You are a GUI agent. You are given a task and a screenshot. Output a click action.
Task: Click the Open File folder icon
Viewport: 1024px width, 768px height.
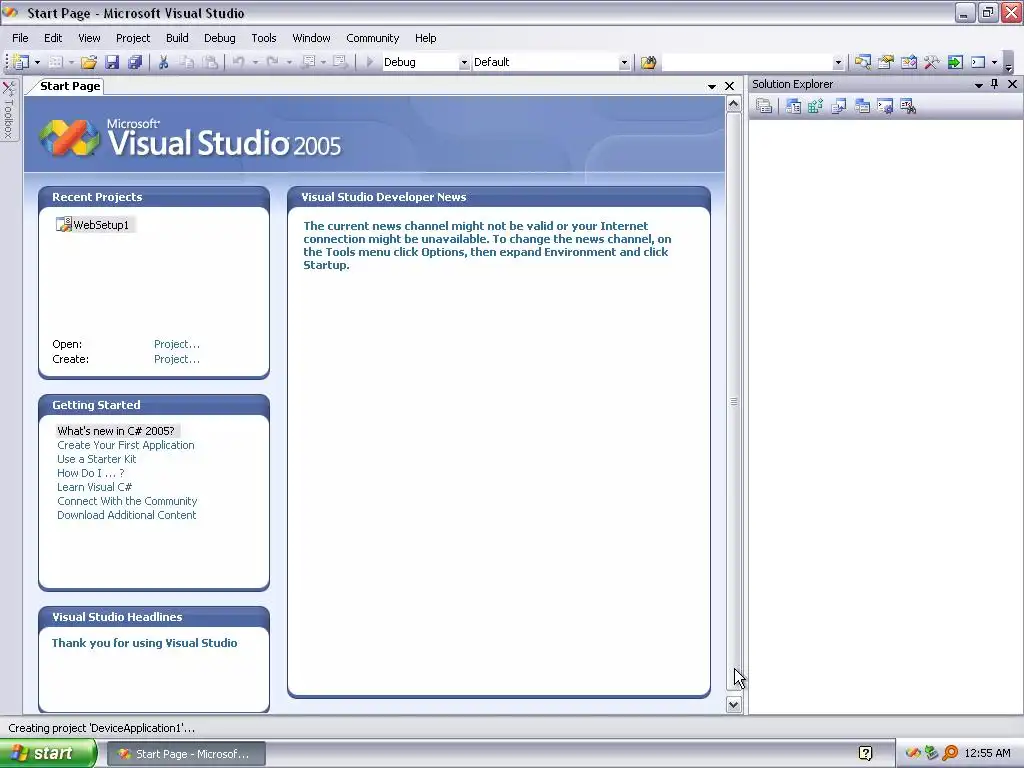coord(89,62)
